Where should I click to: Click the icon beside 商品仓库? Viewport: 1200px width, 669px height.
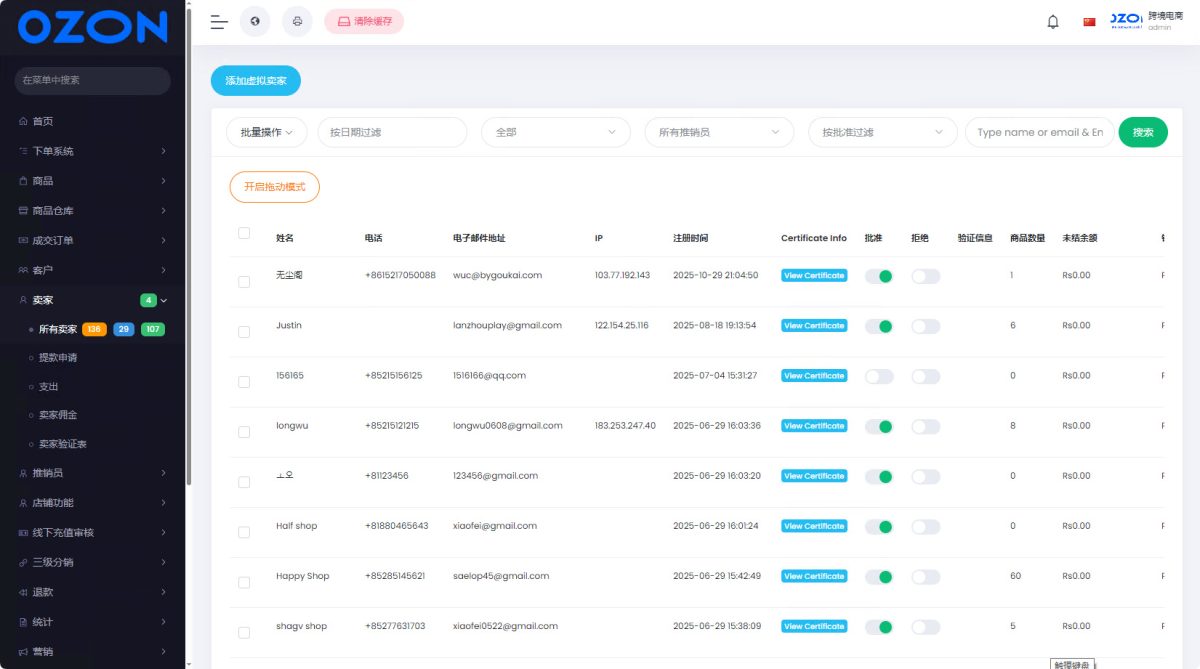[x=23, y=211]
